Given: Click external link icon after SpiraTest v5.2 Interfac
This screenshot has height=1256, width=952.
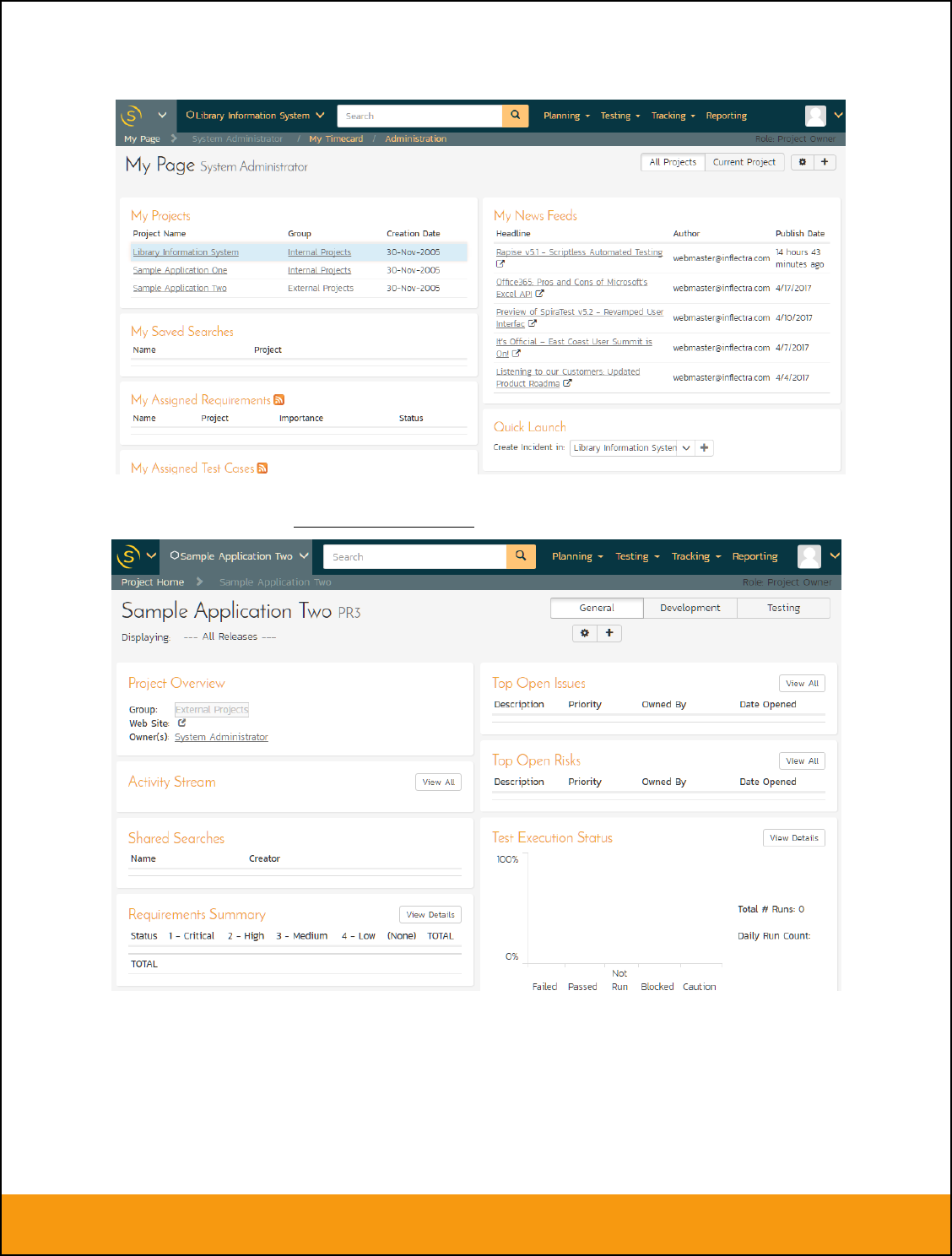Looking at the screenshot, I should 532,323.
